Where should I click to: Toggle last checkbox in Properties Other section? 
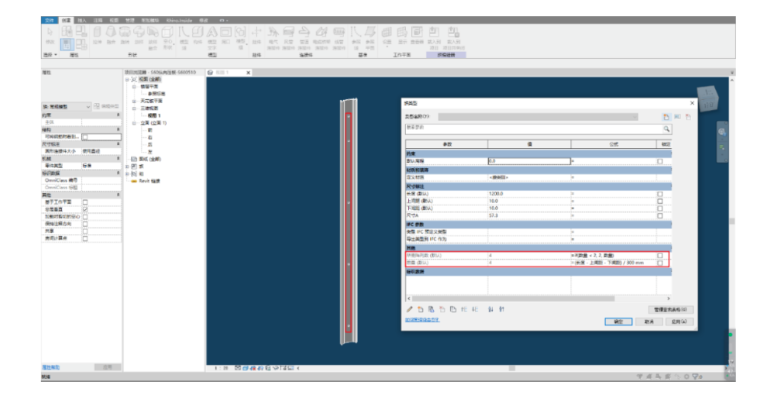[85, 238]
